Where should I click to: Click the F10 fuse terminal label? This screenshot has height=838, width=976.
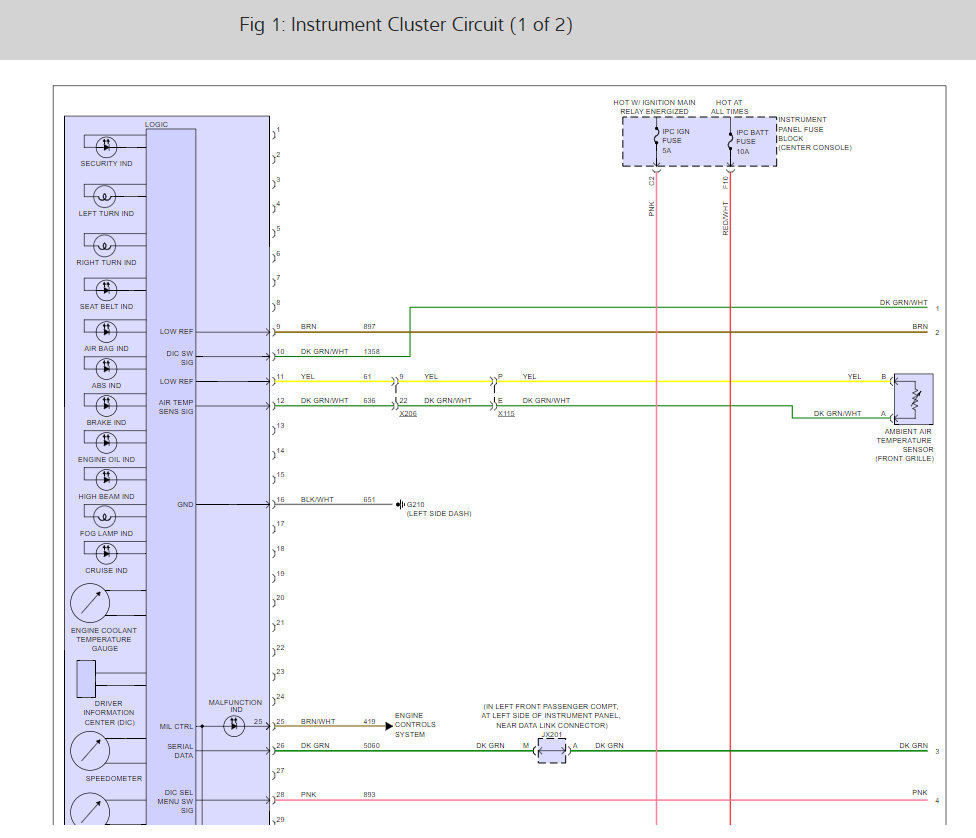(725, 182)
